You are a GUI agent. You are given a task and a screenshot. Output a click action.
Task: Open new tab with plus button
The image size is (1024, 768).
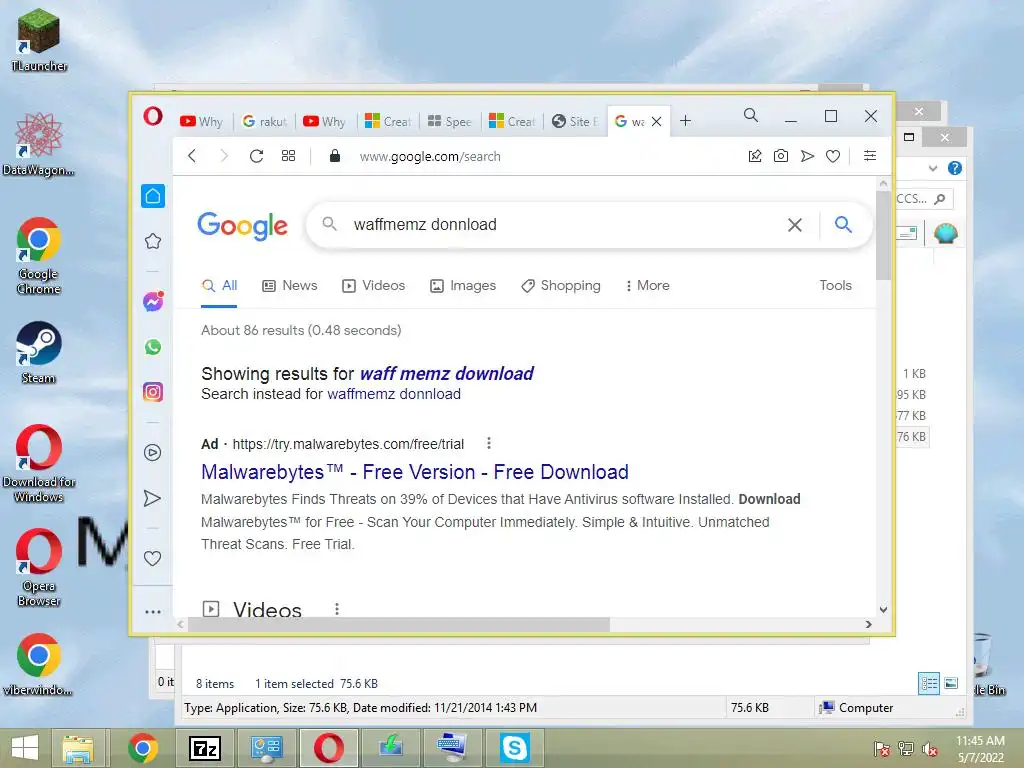(685, 121)
